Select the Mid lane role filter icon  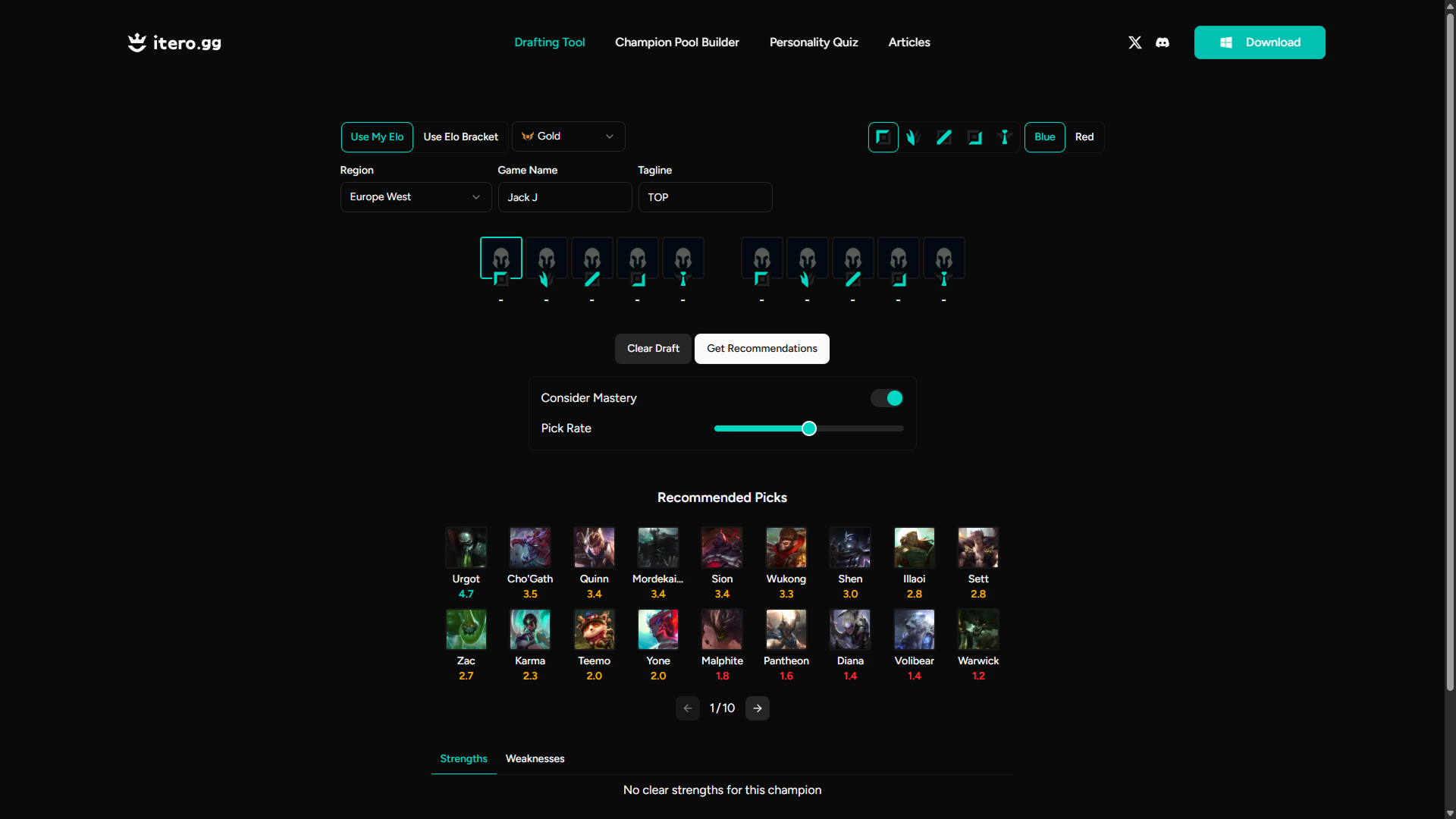point(943,137)
